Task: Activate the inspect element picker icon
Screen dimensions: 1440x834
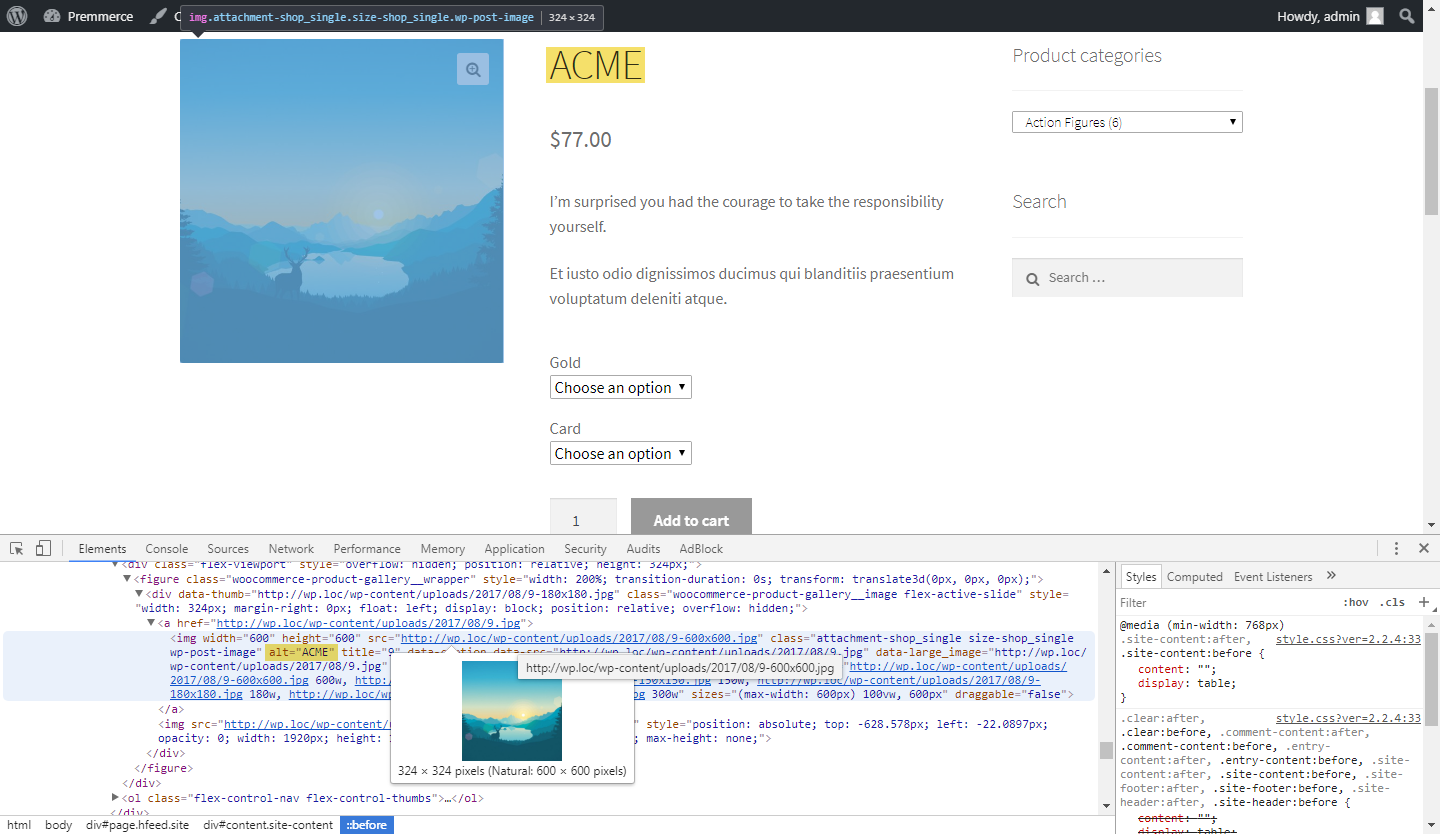Action: [x=17, y=548]
